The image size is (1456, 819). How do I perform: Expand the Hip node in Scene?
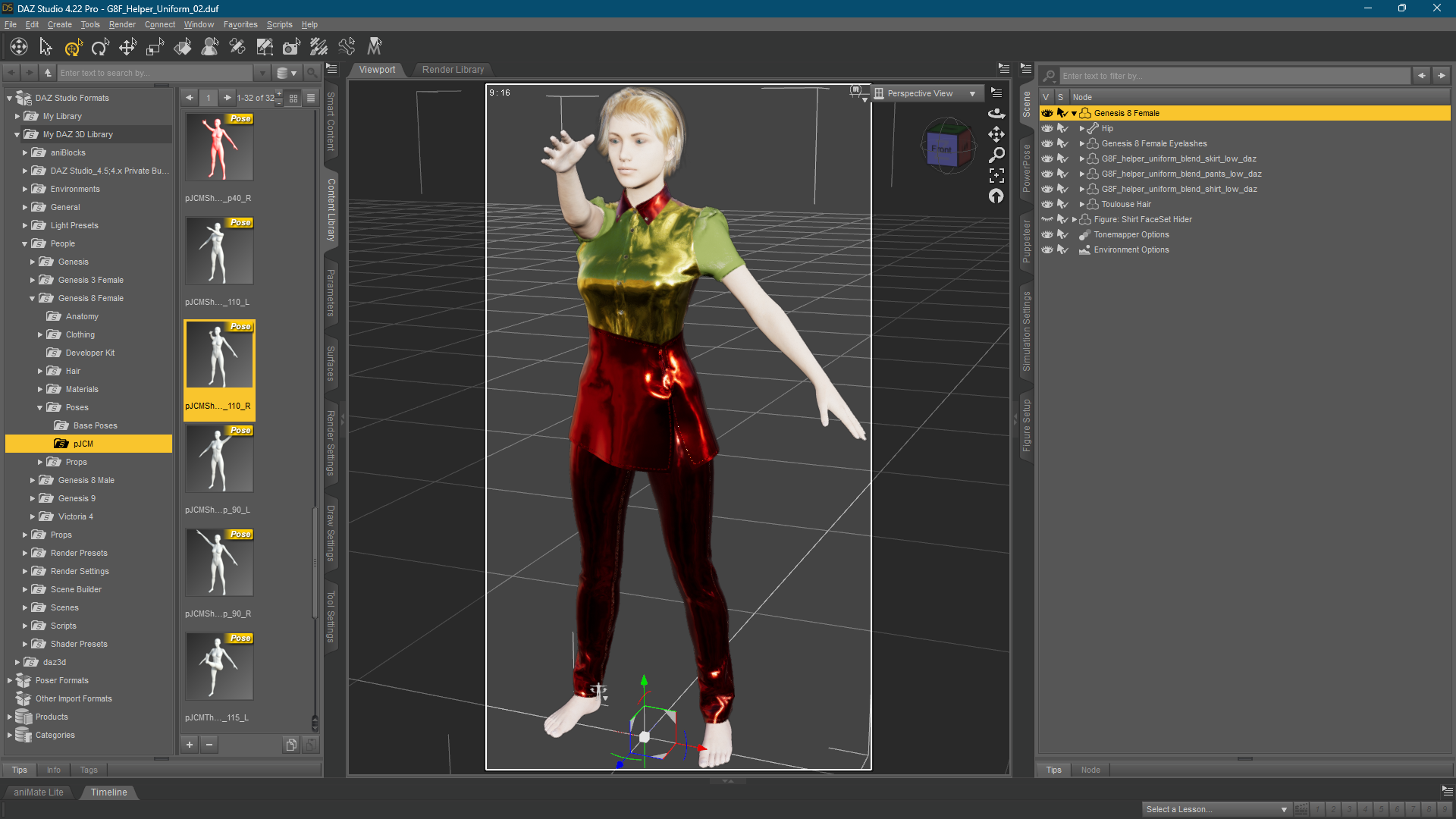[x=1082, y=128]
